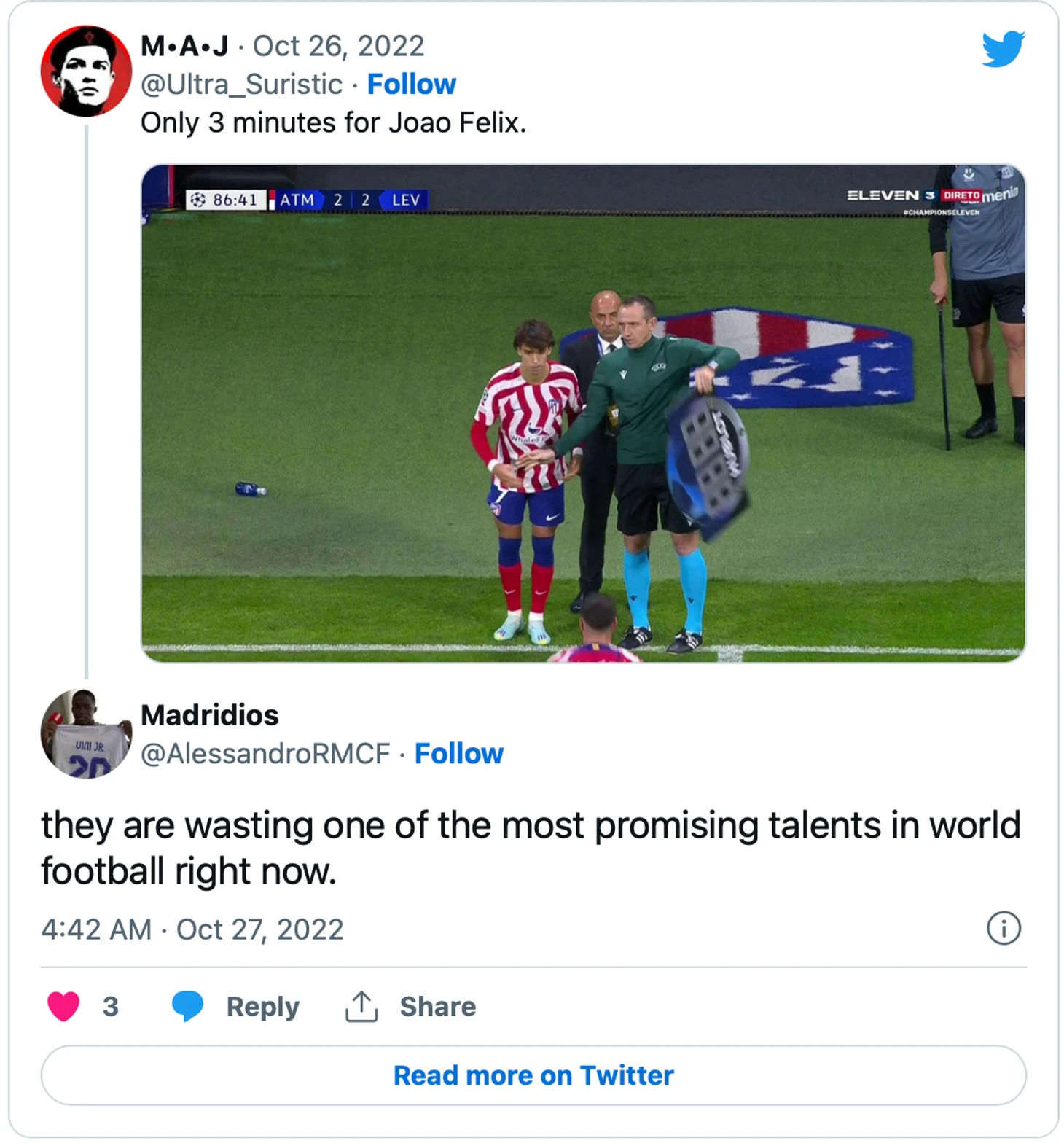This screenshot has height=1146, width=1064.
Task: Click the 4:42 AM · Oct 27, 2022 timestamp
Action: coord(192,929)
